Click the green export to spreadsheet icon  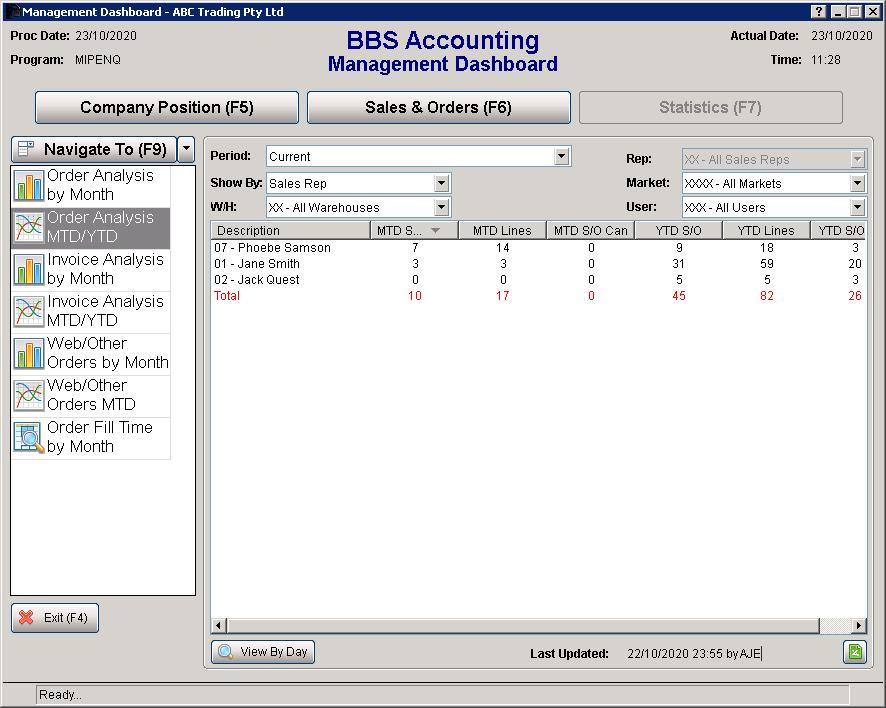(854, 652)
